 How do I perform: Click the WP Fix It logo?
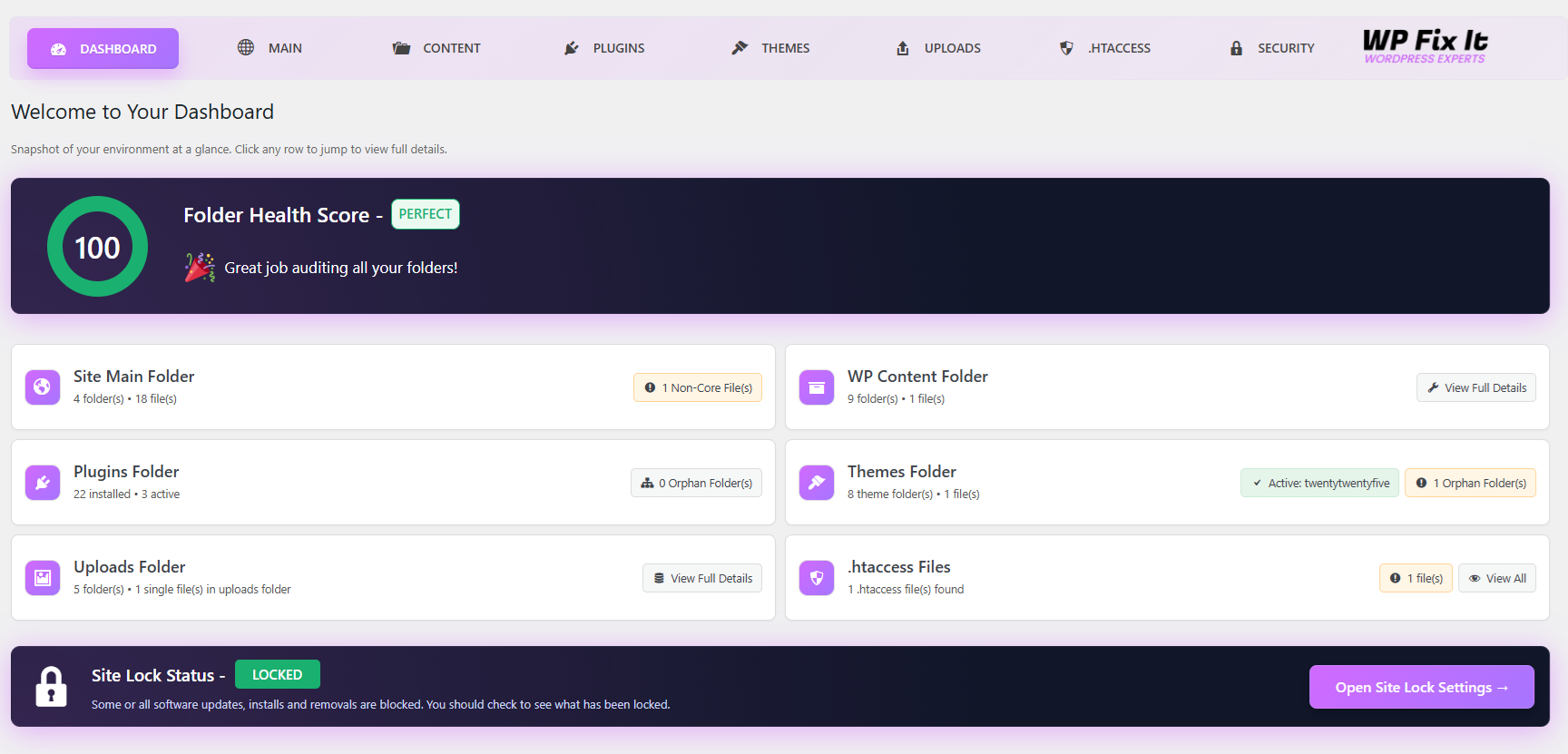1425,46
